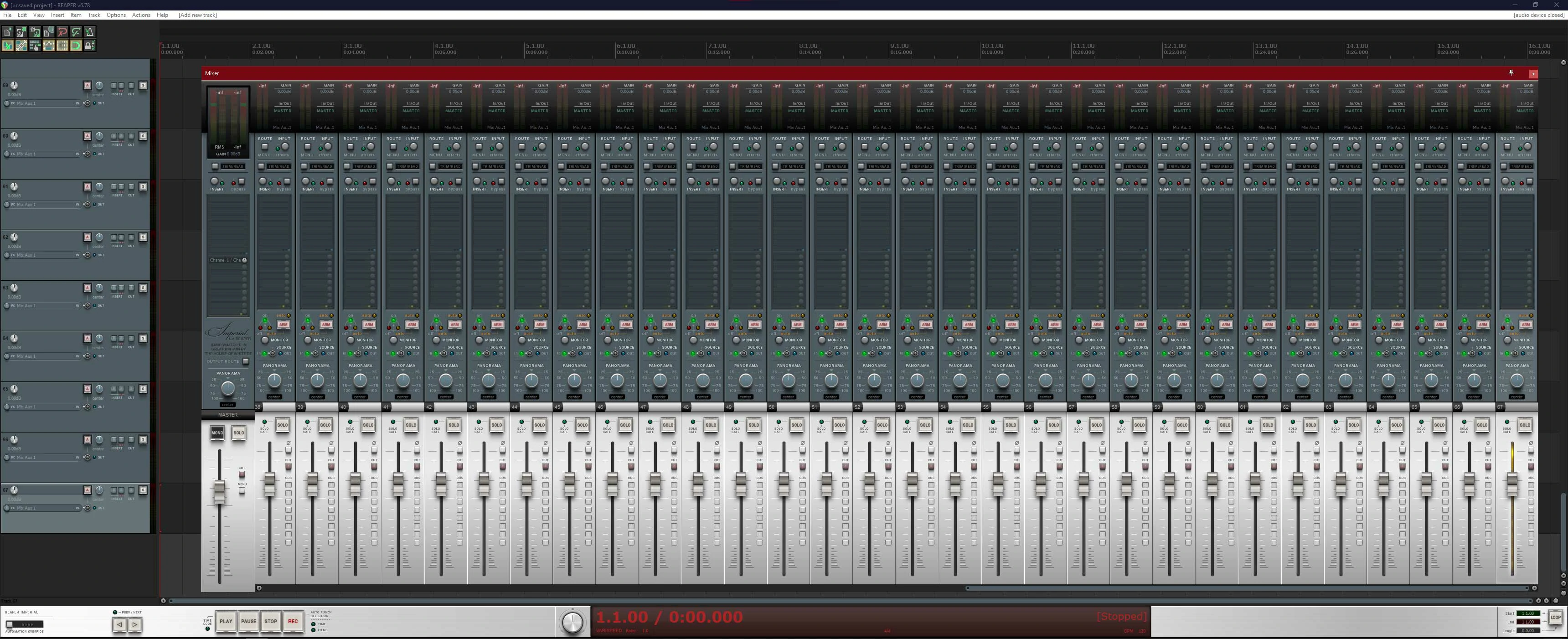This screenshot has height=639, width=1568.
Task: Toggle SOLO on mixer channel 38
Action: tap(283, 425)
